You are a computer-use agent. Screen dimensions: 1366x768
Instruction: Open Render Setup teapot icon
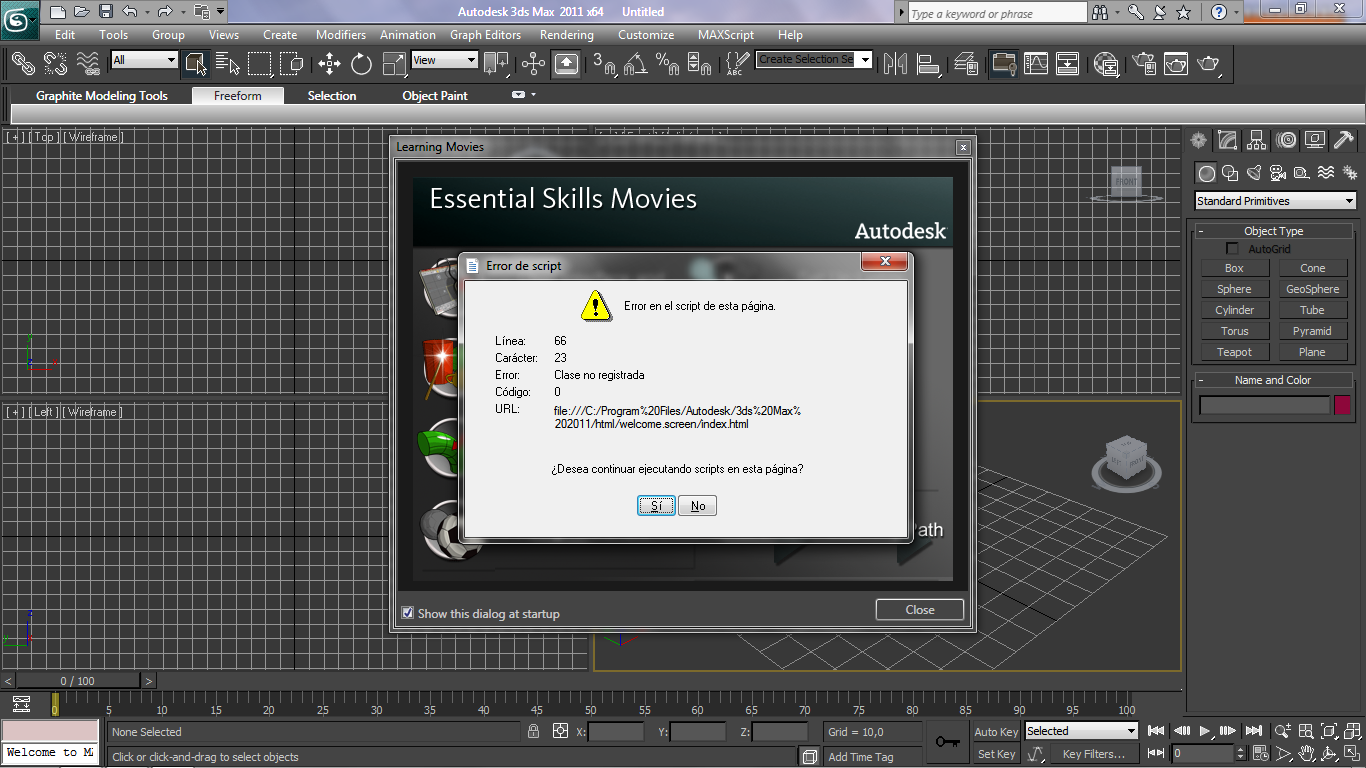click(1144, 64)
